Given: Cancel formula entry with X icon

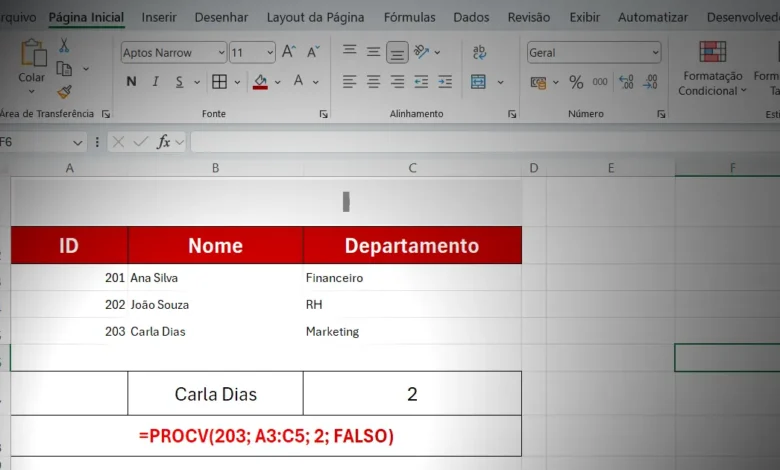Looking at the screenshot, I should click(x=118, y=142).
